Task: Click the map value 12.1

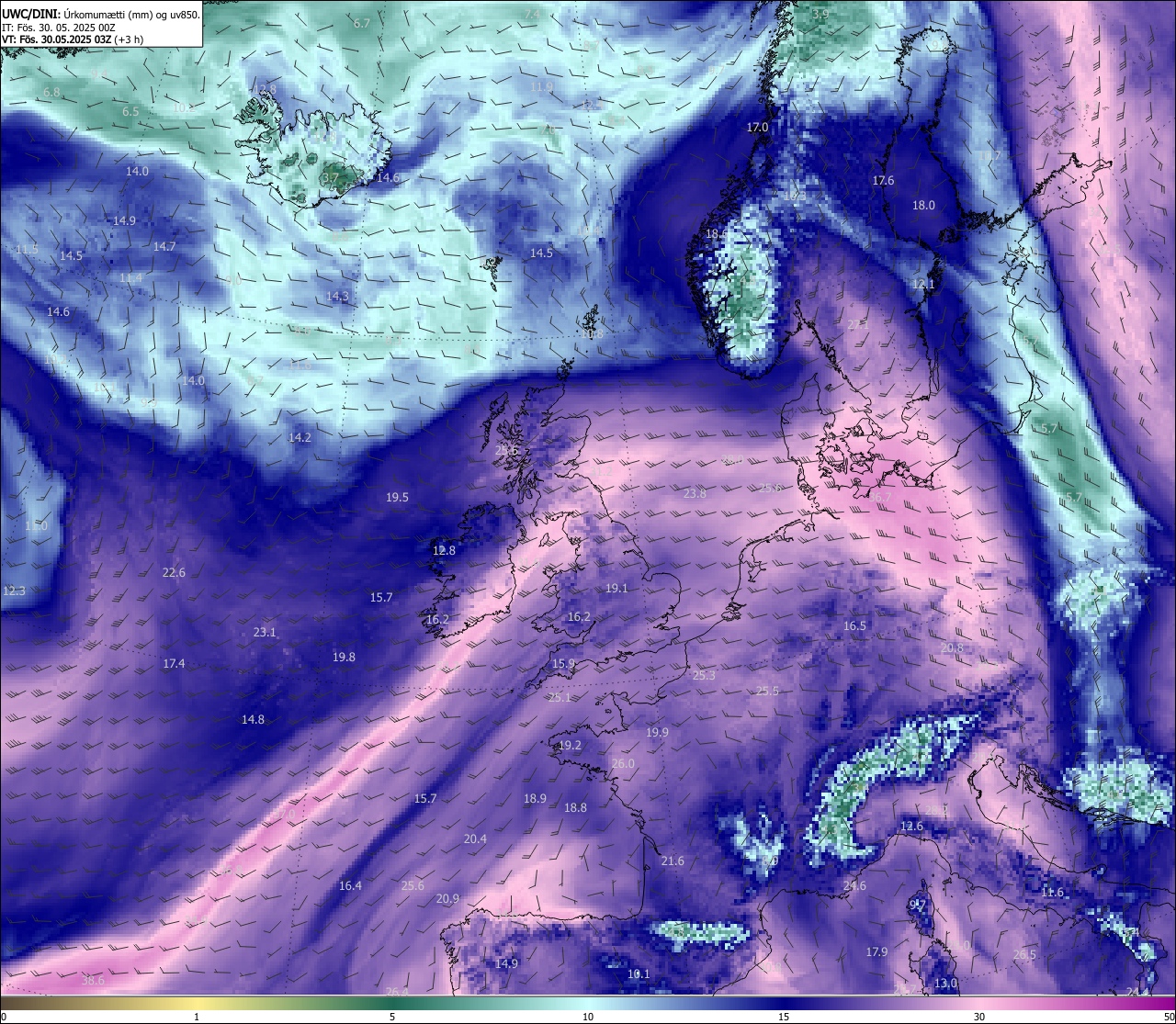Action: point(922,284)
